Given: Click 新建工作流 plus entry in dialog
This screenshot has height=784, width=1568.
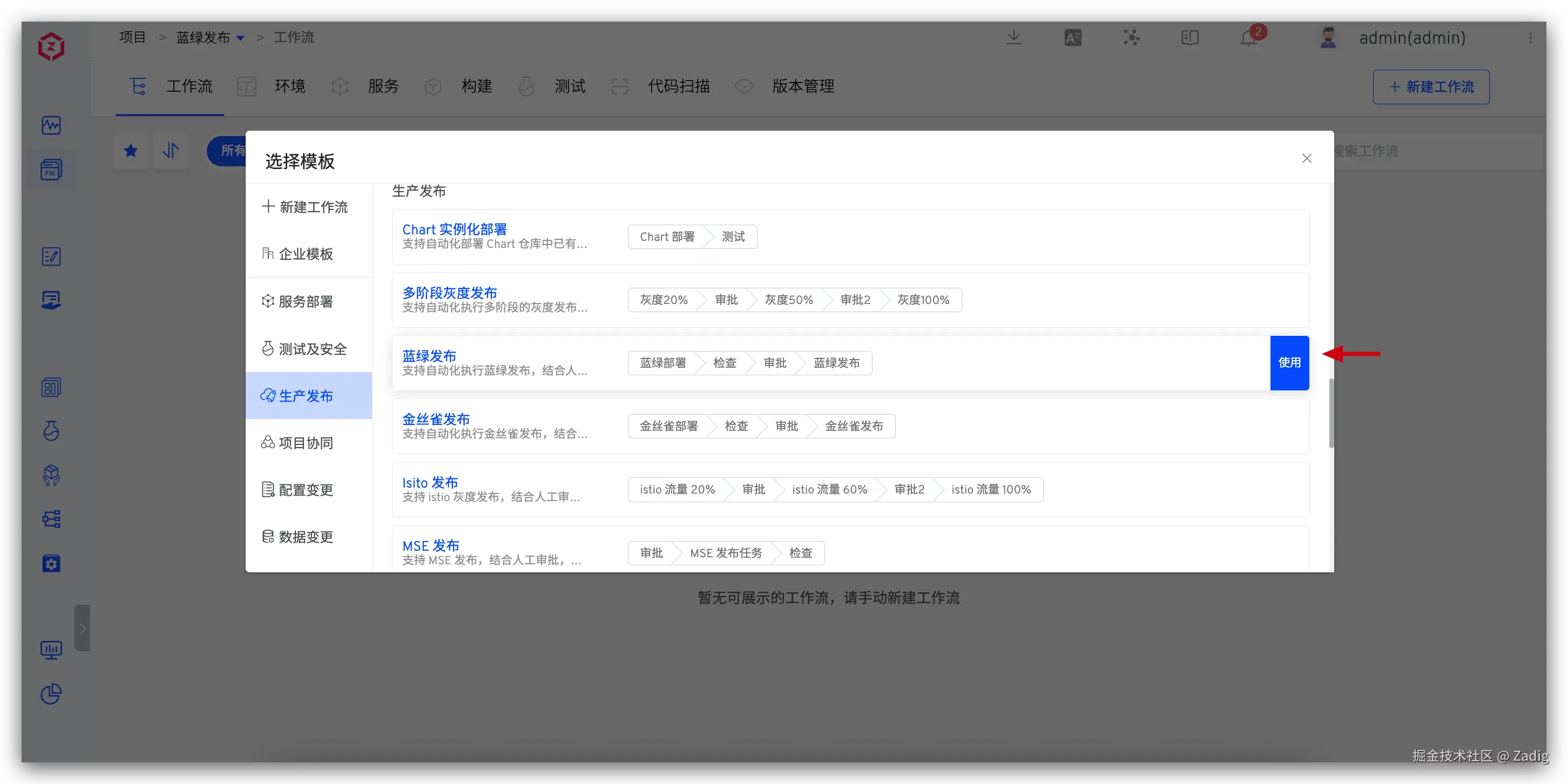Looking at the screenshot, I should tap(306, 207).
